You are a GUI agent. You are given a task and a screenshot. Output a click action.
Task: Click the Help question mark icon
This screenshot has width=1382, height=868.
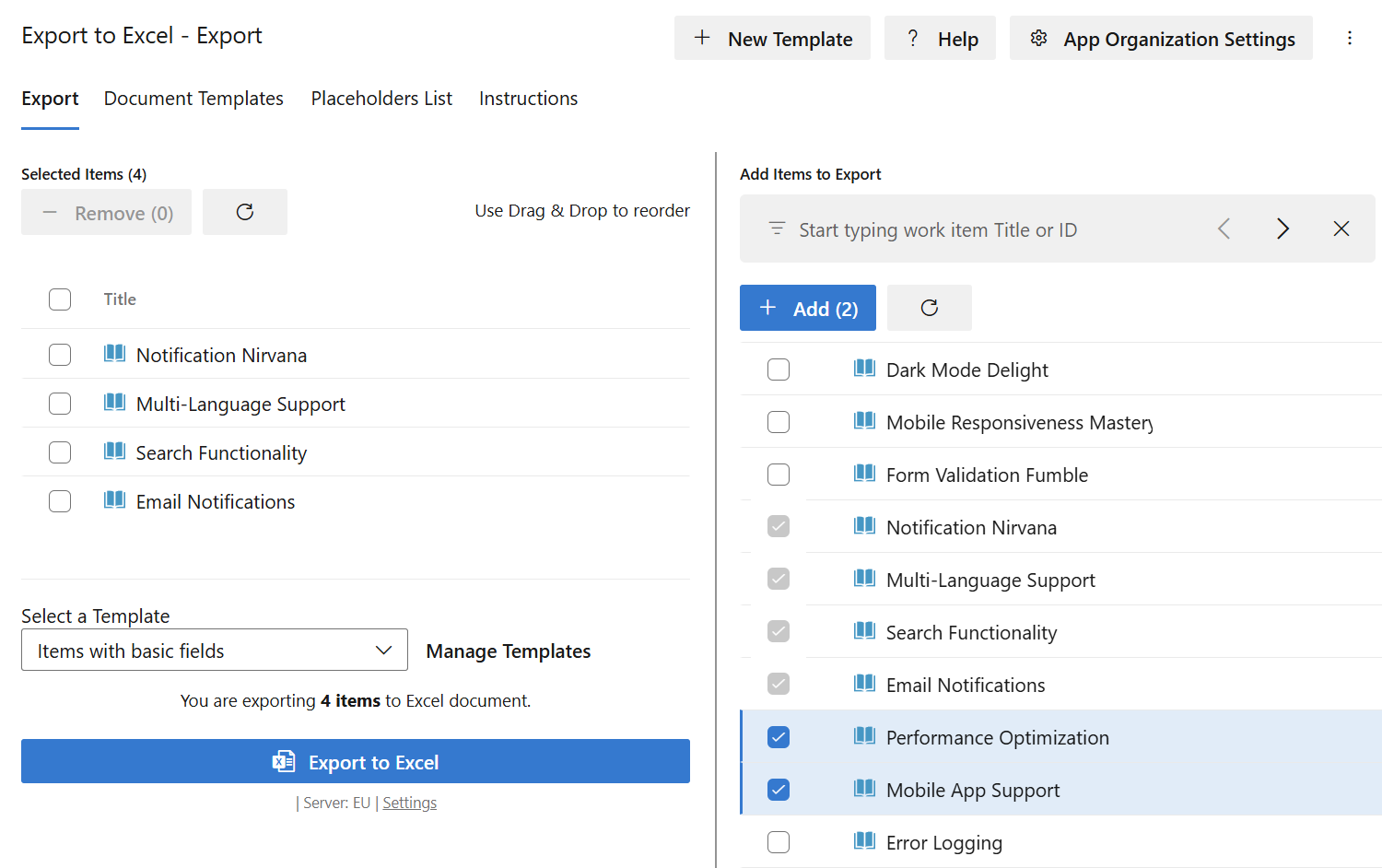pyautogui.click(x=911, y=38)
